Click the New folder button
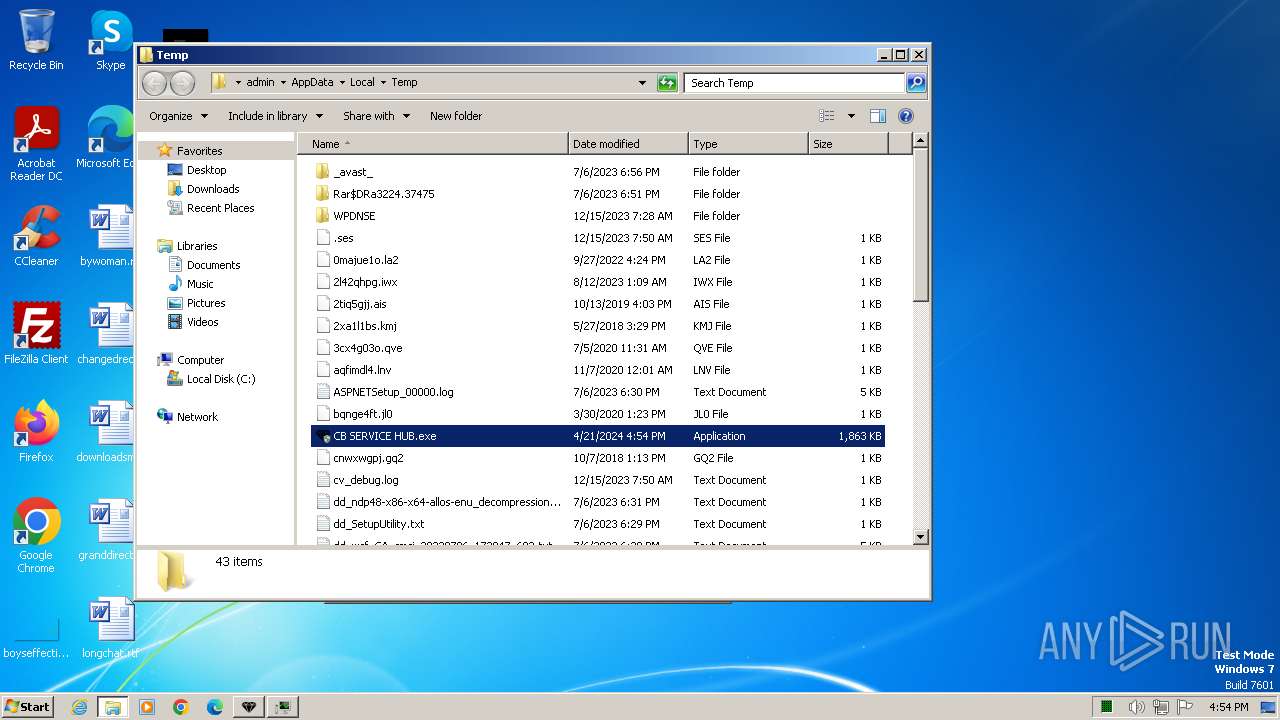Image resolution: width=1280 pixels, height=720 pixels. (x=456, y=116)
